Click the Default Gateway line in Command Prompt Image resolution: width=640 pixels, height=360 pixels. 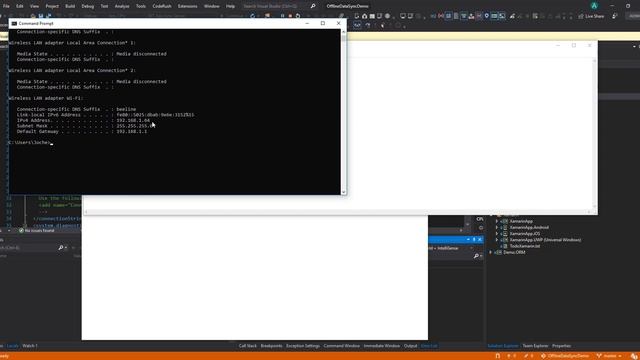[x=82, y=131]
